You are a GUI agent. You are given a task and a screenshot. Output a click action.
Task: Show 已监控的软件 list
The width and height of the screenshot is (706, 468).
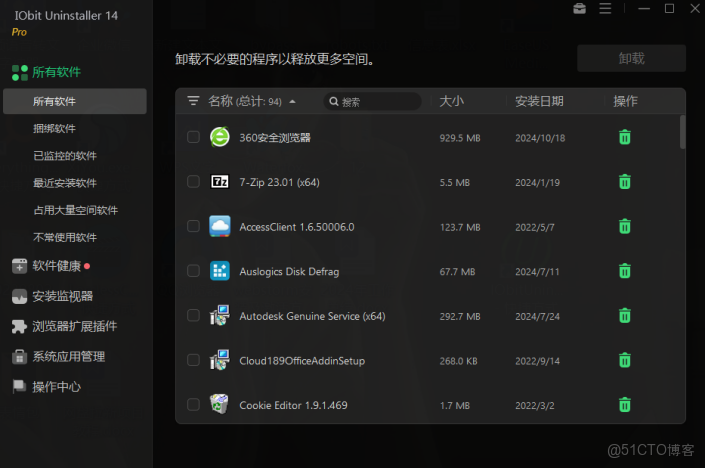65,156
